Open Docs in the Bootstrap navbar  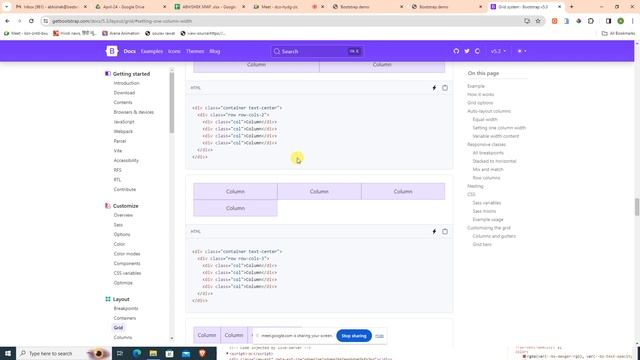point(129,51)
